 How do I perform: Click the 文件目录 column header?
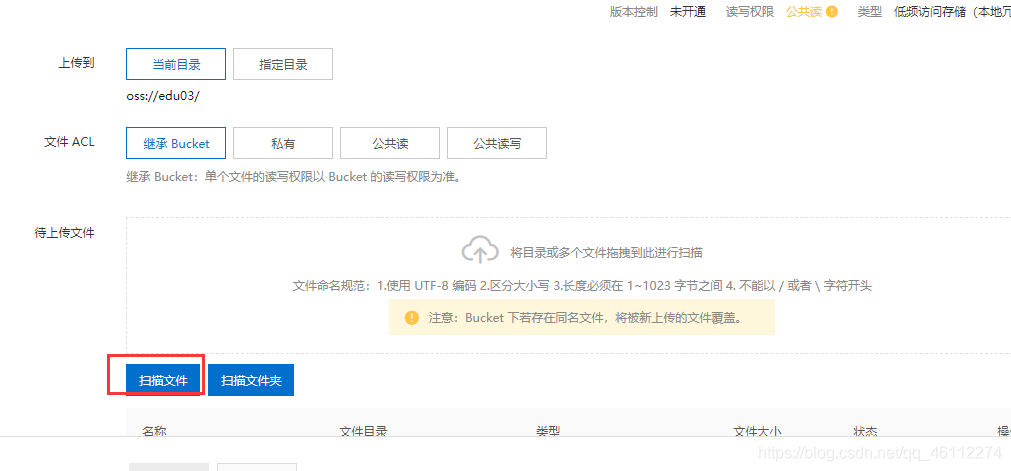point(364,432)
